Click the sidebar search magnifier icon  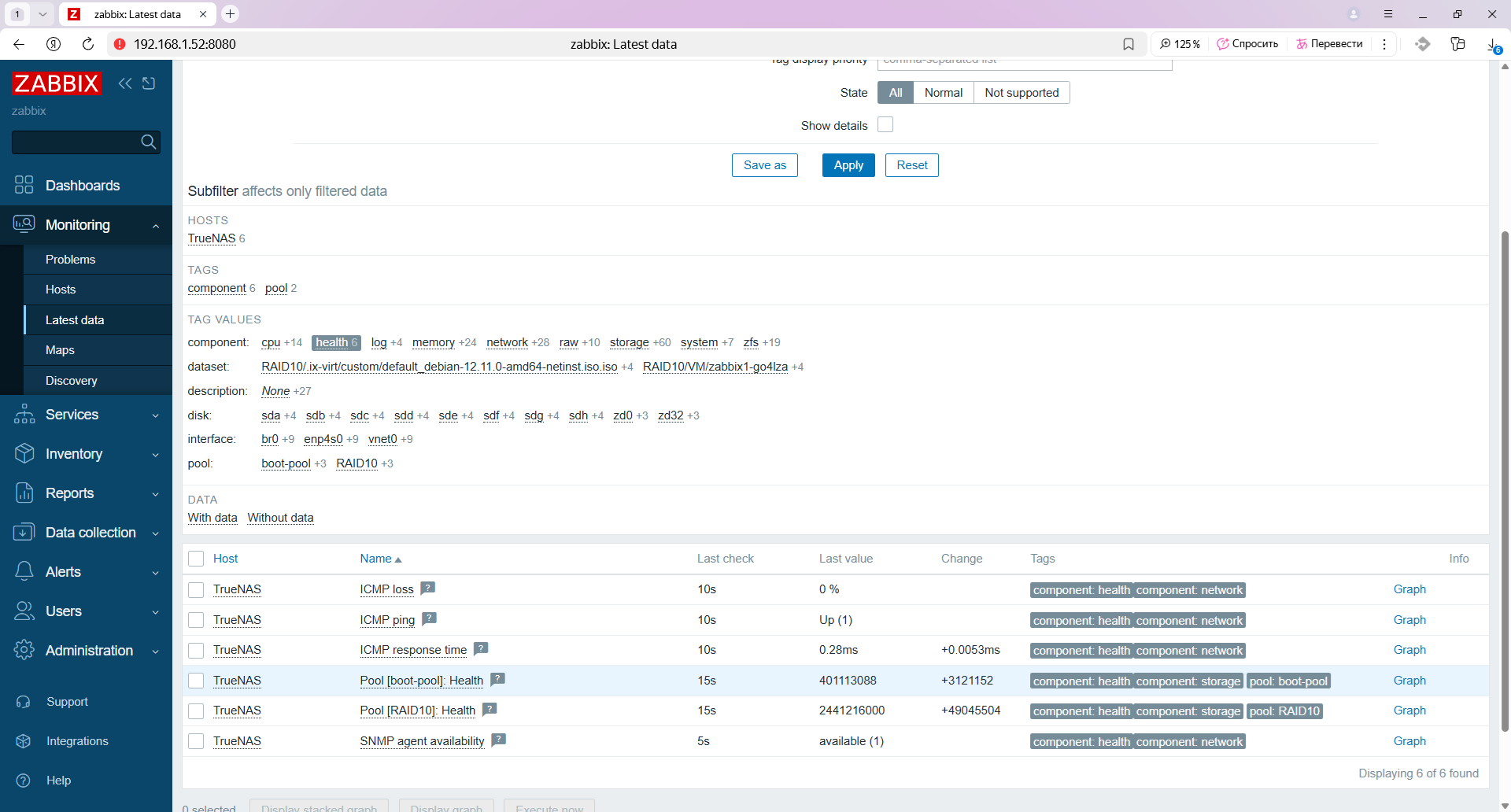tap(148, 142)
